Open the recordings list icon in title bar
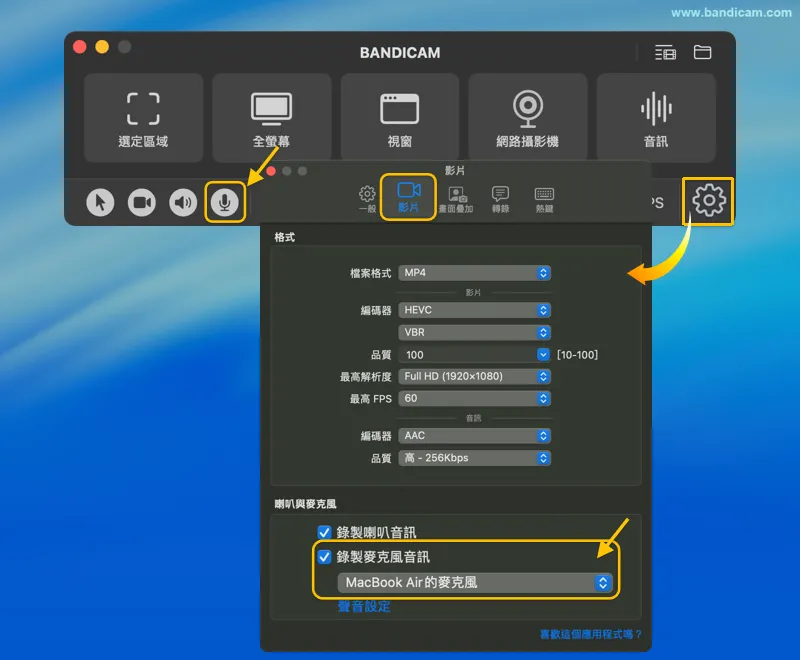This screenshot has width=800, height=660. [x=665, y=53]
